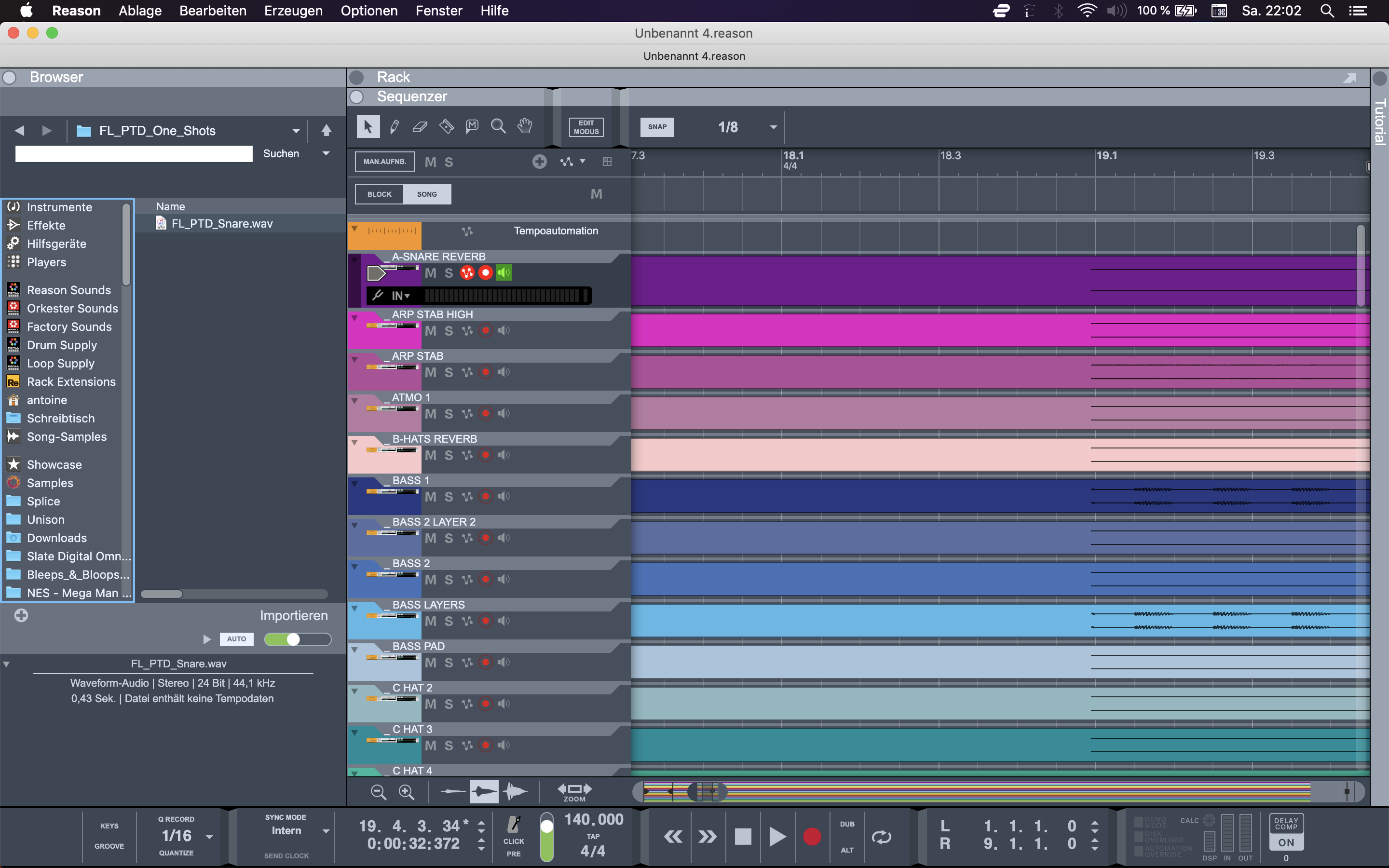Screen dimensions: 1389x868
Task: Navigate back in the Browser
Action: click(x=19, y=130)
